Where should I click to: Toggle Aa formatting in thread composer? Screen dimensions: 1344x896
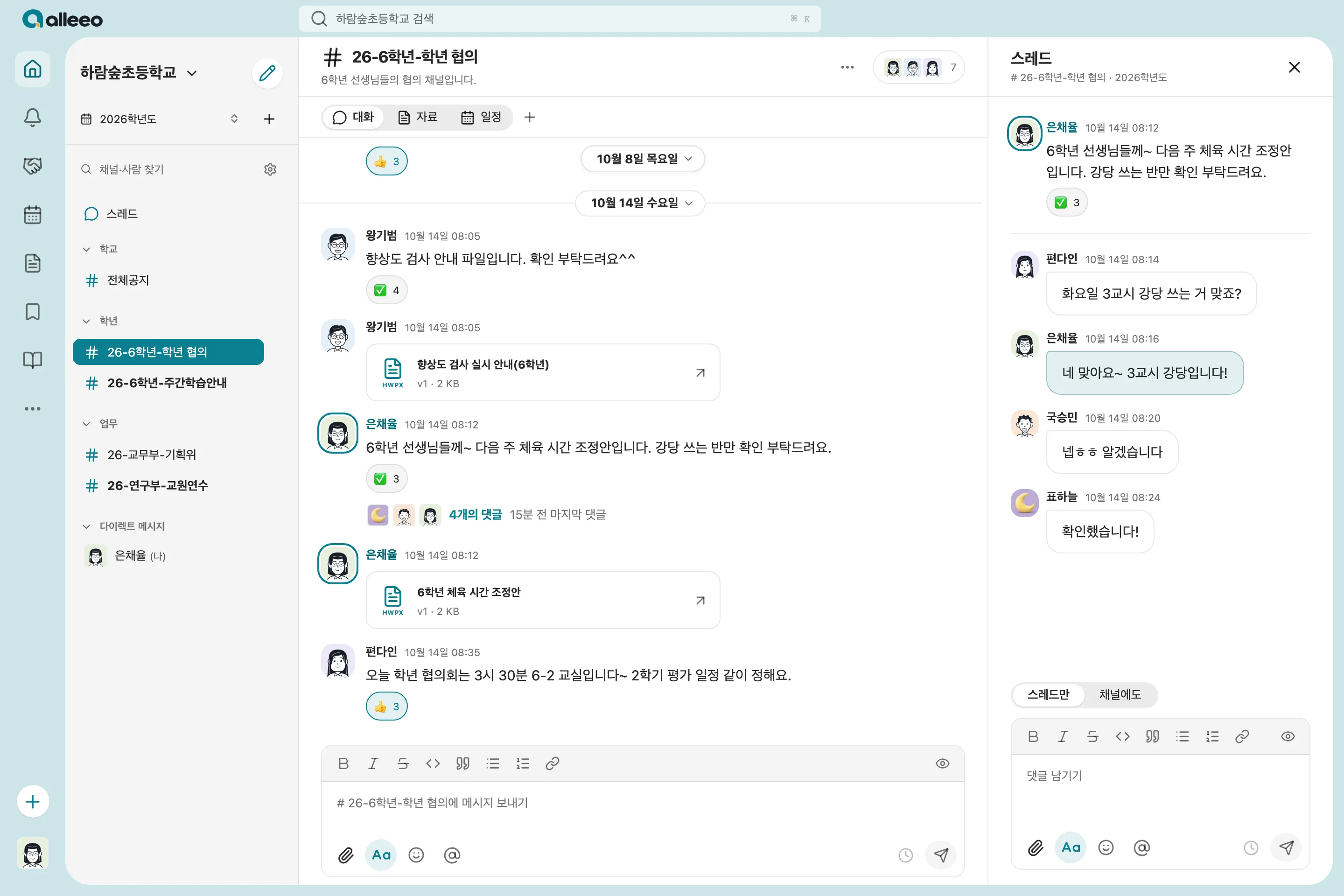click(1070, 847)
